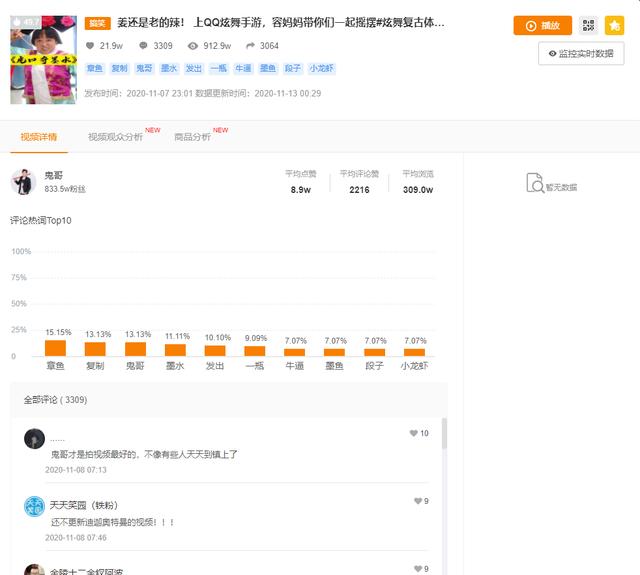Click author name 鬼哥 beside avatar
The width and height of the screenshot is (640, 575).
click(53, 175)
